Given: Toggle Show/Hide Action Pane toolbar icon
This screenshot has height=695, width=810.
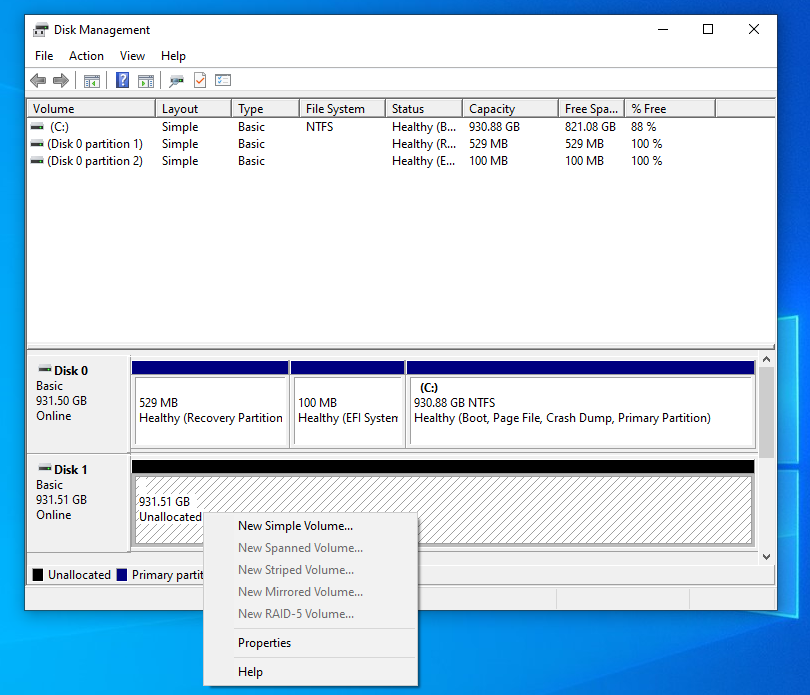Looking at the screenshot, I should coord(146,81).
